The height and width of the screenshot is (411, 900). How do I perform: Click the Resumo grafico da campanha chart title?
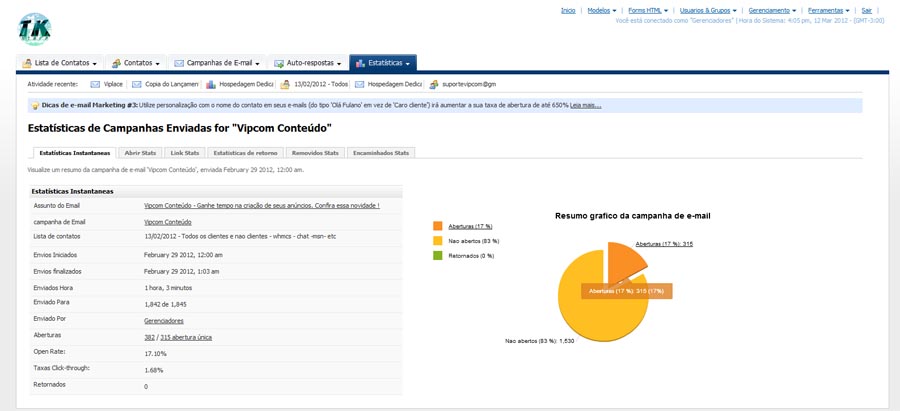634,216
